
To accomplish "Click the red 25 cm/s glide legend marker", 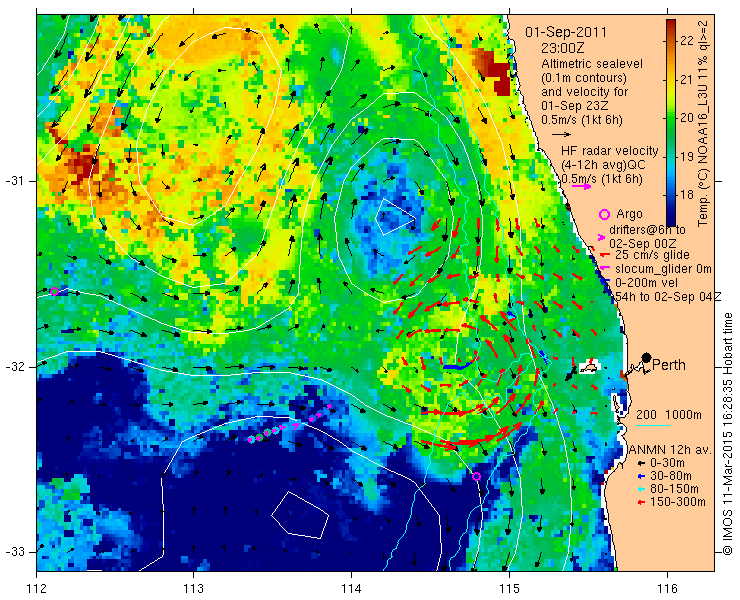I will [605, 255].
